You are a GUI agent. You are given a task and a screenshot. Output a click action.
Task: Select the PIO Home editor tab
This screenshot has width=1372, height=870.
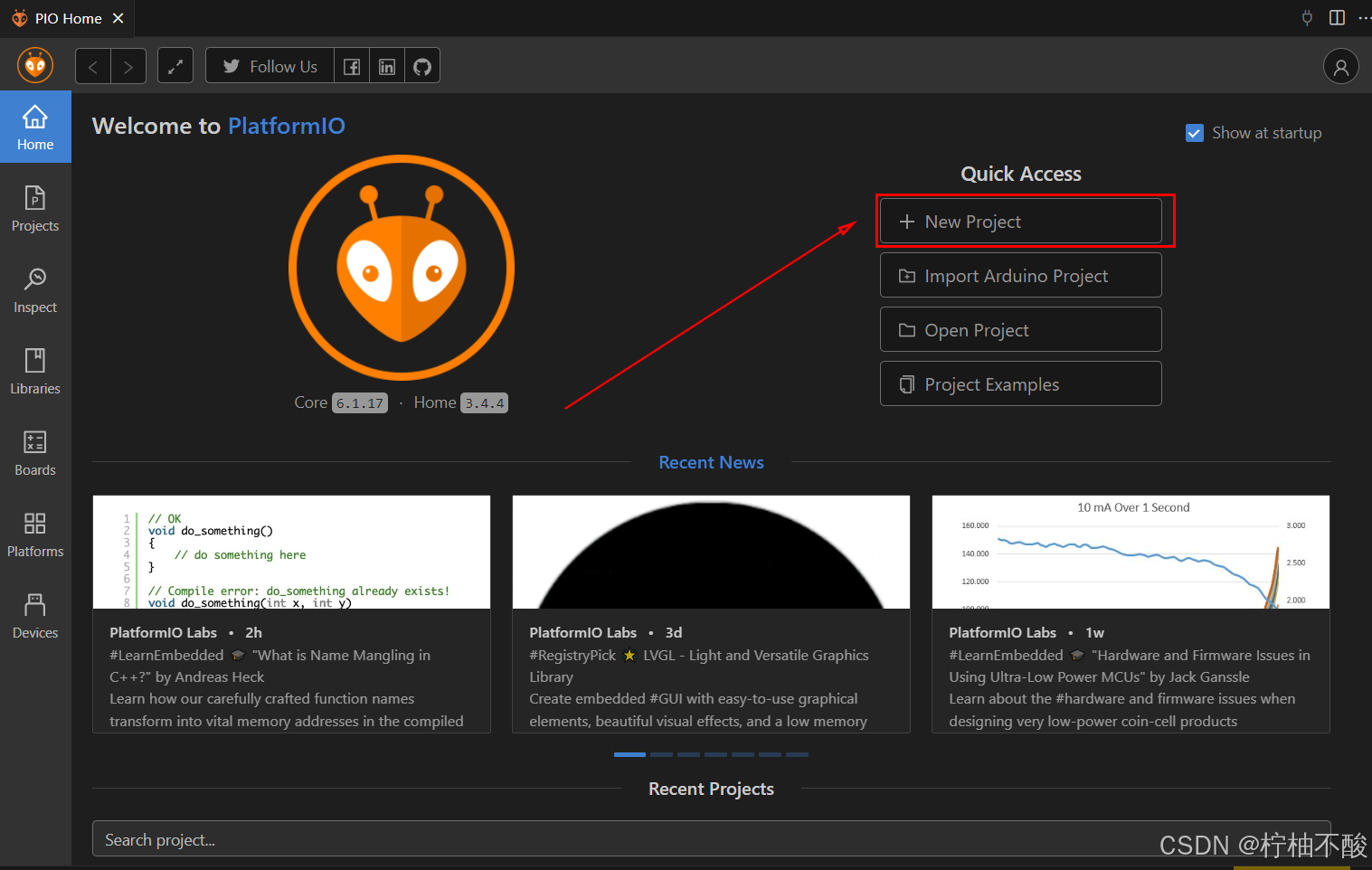click(x=67, y=18)
